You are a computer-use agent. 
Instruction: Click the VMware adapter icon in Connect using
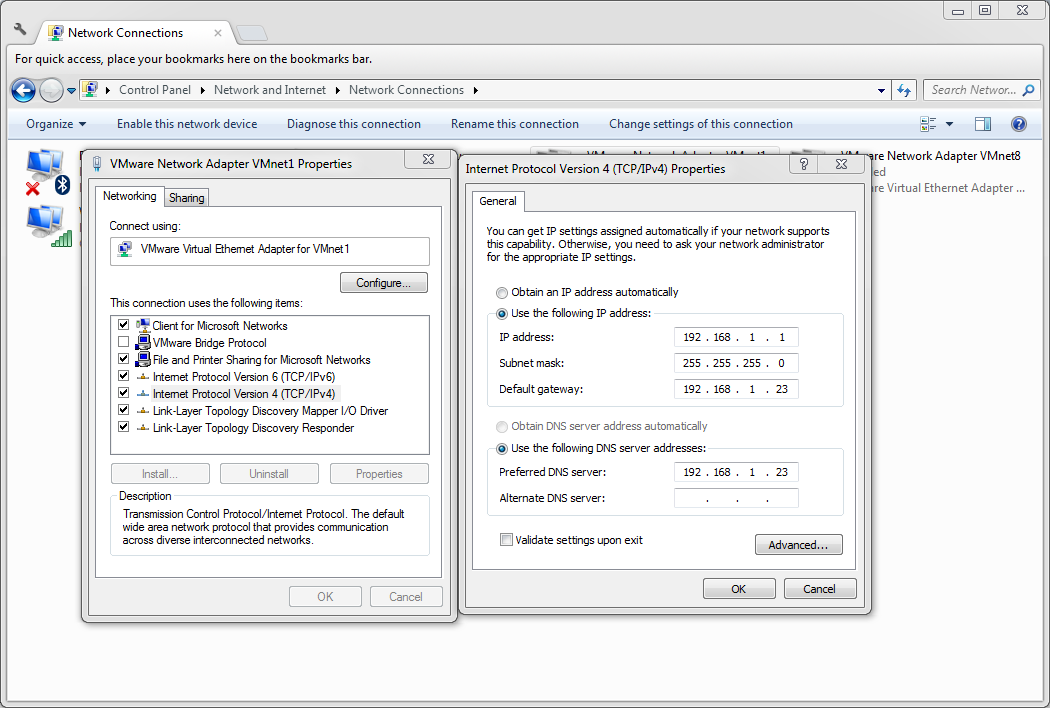click(125, 249)
